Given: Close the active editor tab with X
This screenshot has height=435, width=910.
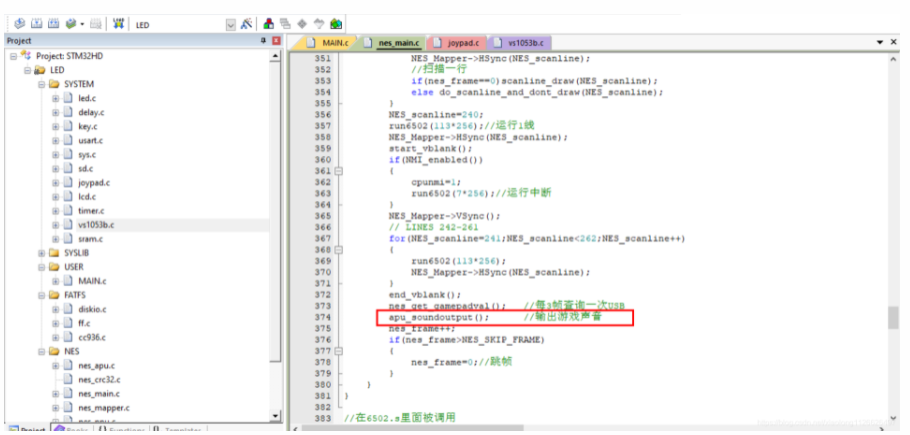Looking at the screenshot, I should 895,43.
